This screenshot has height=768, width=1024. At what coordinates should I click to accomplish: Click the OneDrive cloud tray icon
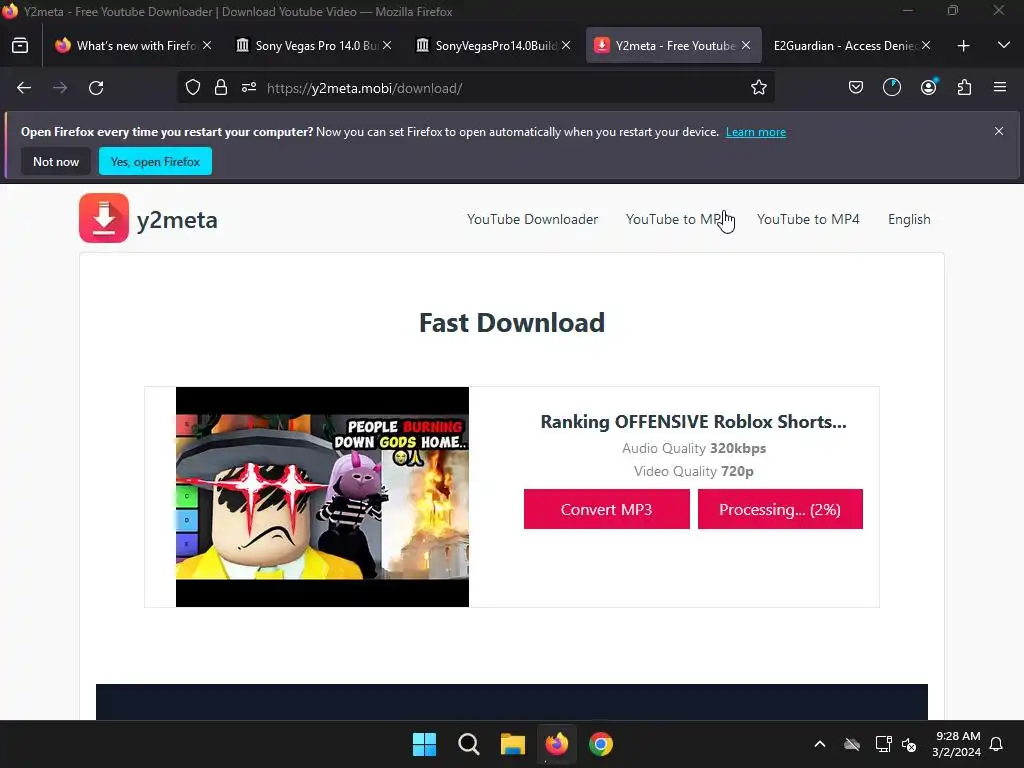(x=852, y=744)
